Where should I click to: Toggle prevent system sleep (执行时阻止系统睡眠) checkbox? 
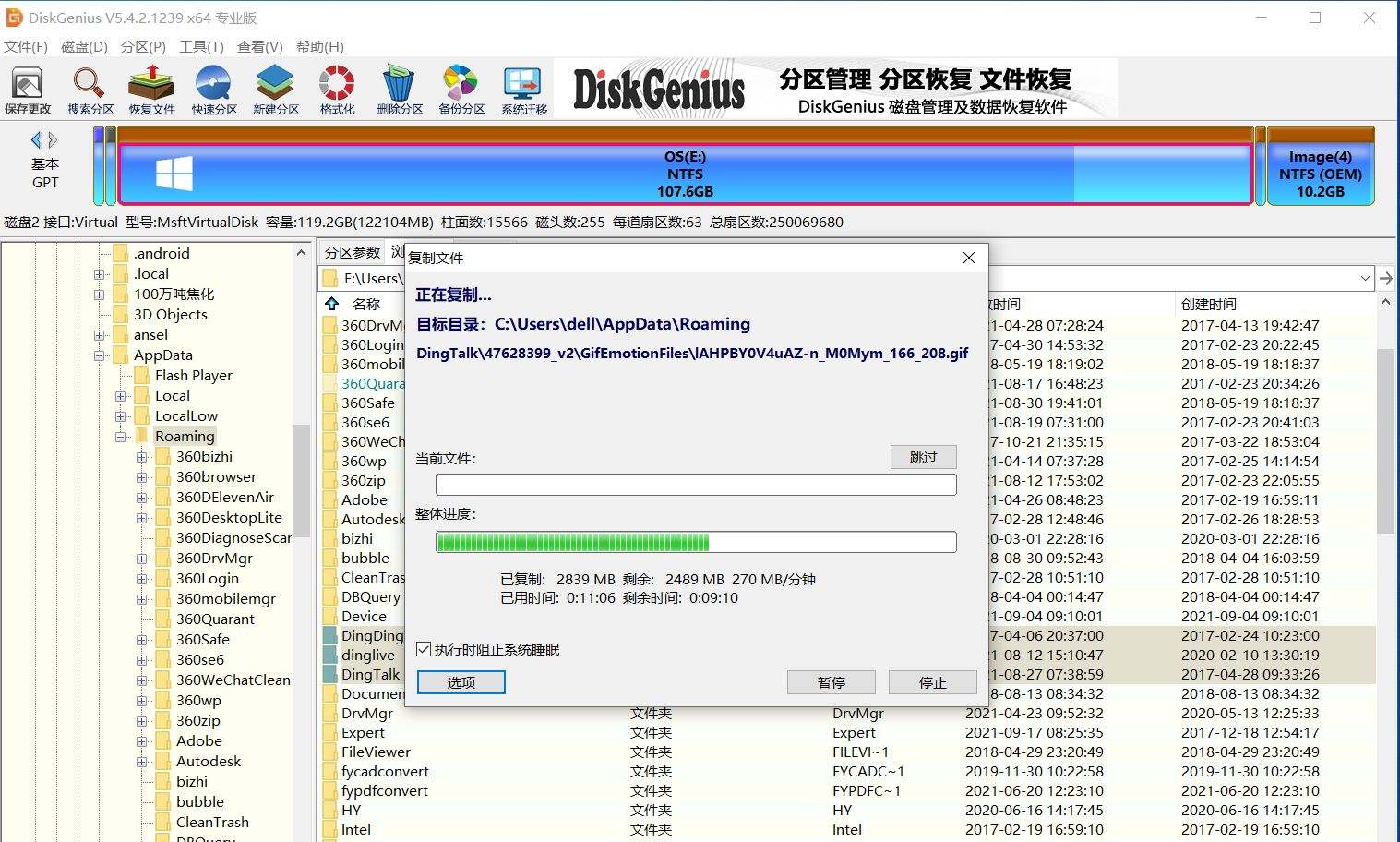coord(424,649)
